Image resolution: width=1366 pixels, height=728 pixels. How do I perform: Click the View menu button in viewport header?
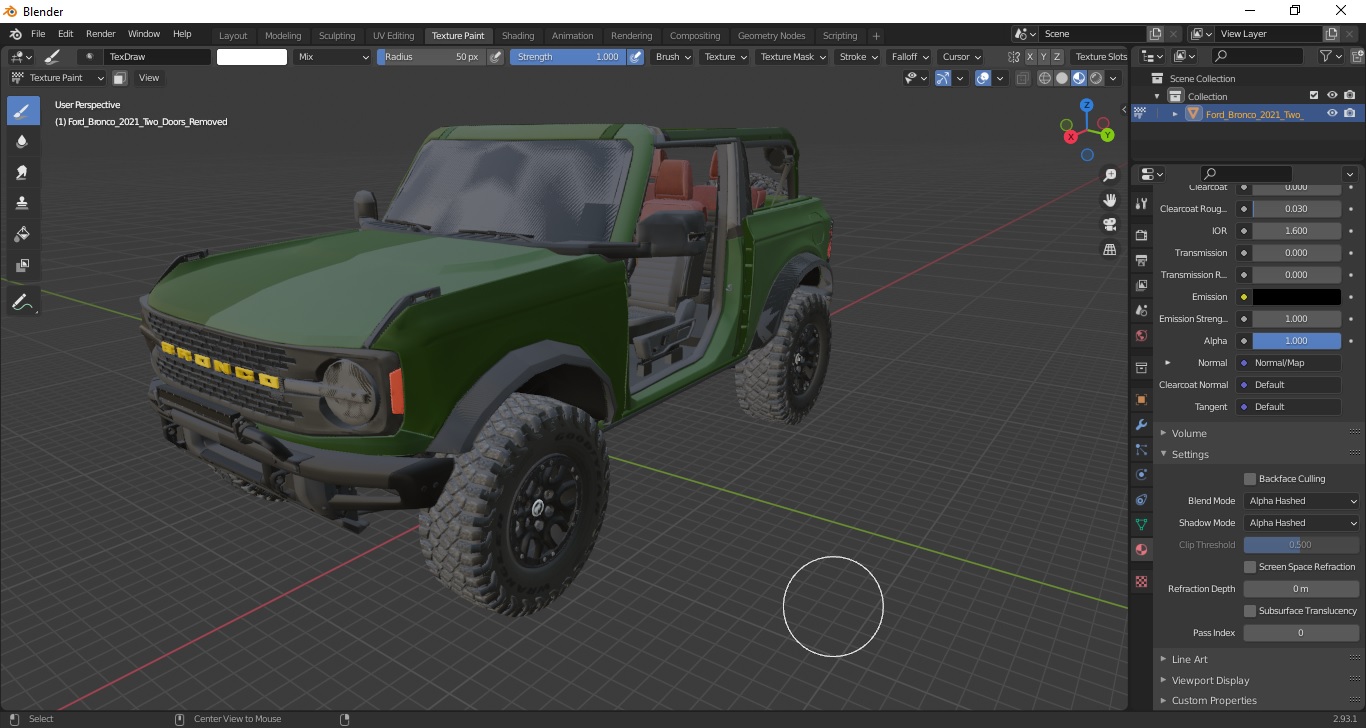click(148, 78)
